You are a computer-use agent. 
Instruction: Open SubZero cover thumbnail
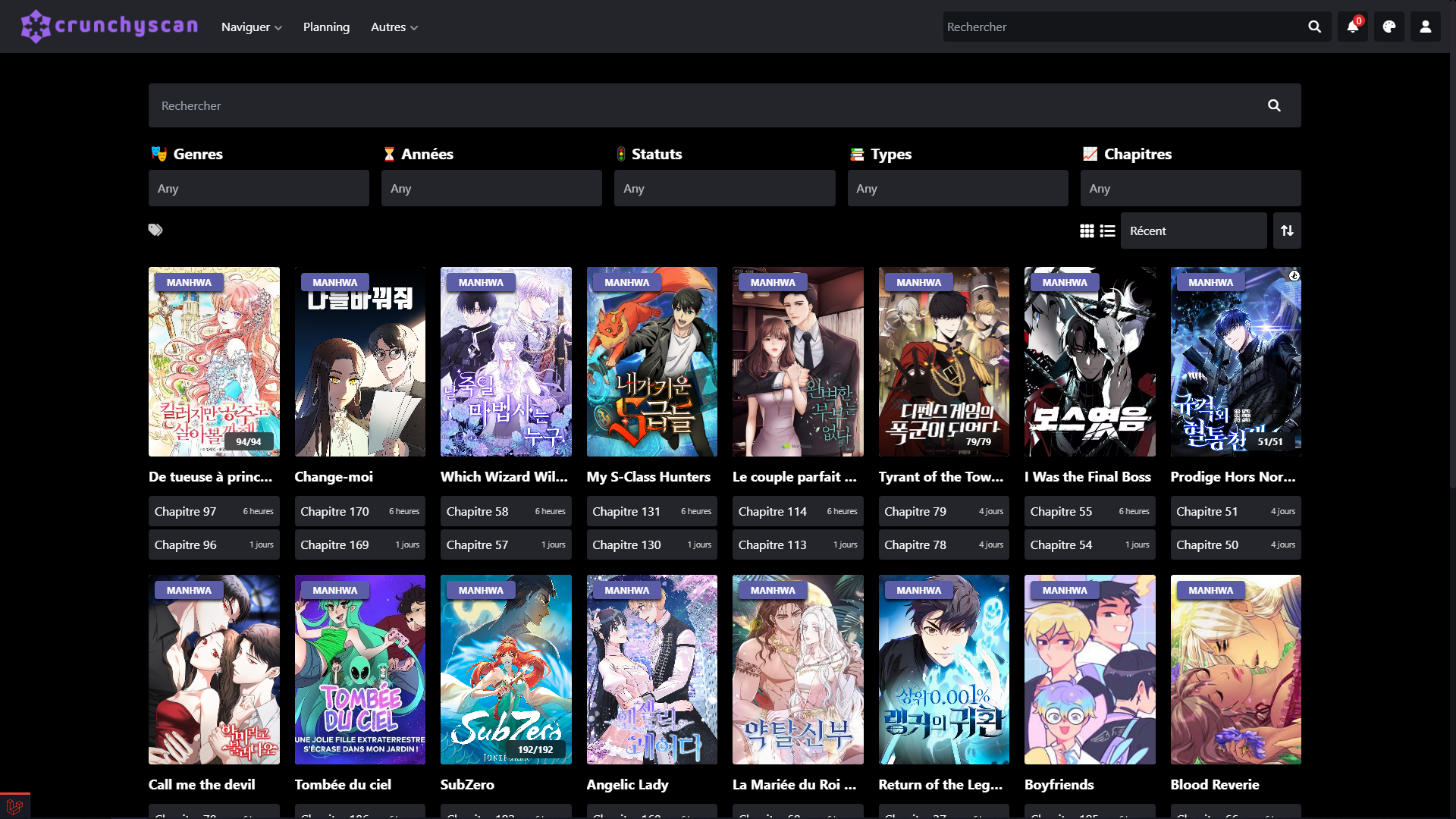506,670
